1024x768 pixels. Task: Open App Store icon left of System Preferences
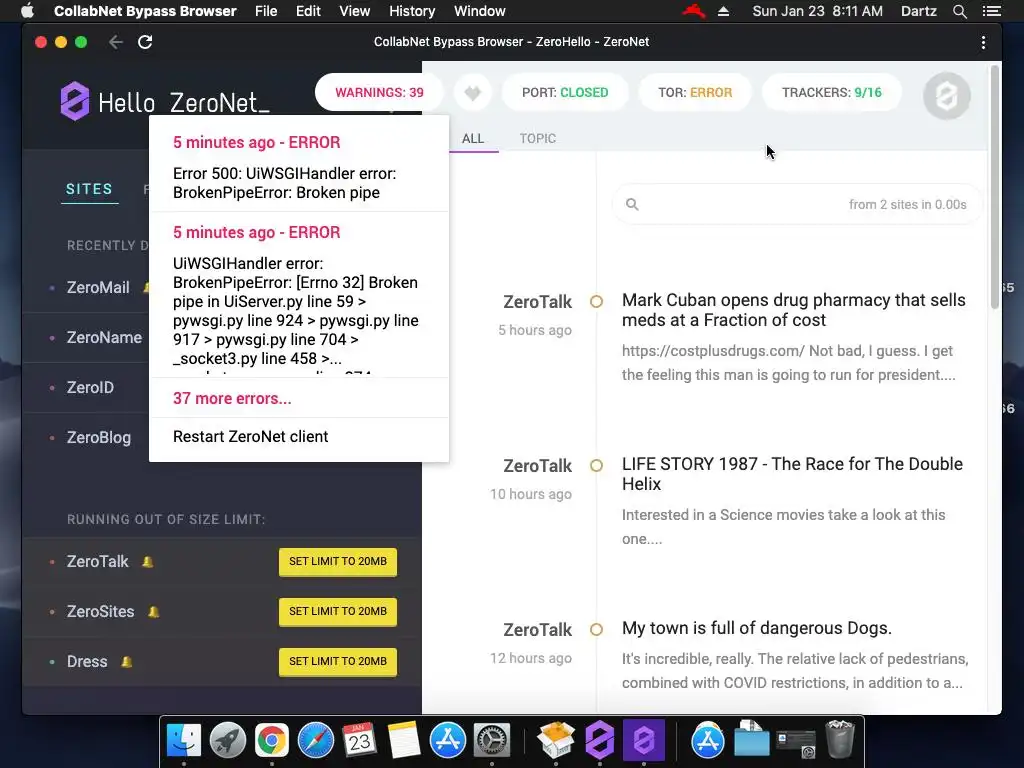(x=447, y=741)
